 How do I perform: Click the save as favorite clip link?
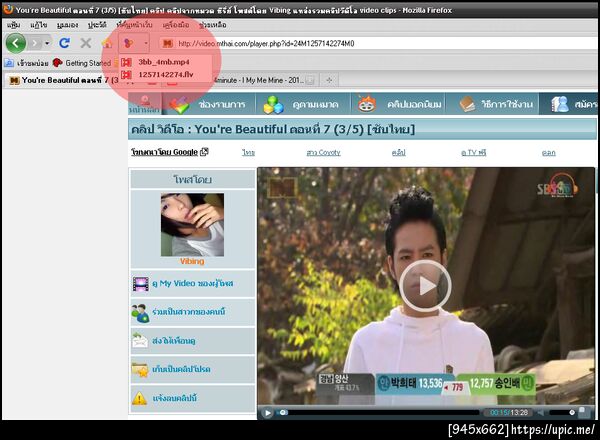tap(181, 369)
